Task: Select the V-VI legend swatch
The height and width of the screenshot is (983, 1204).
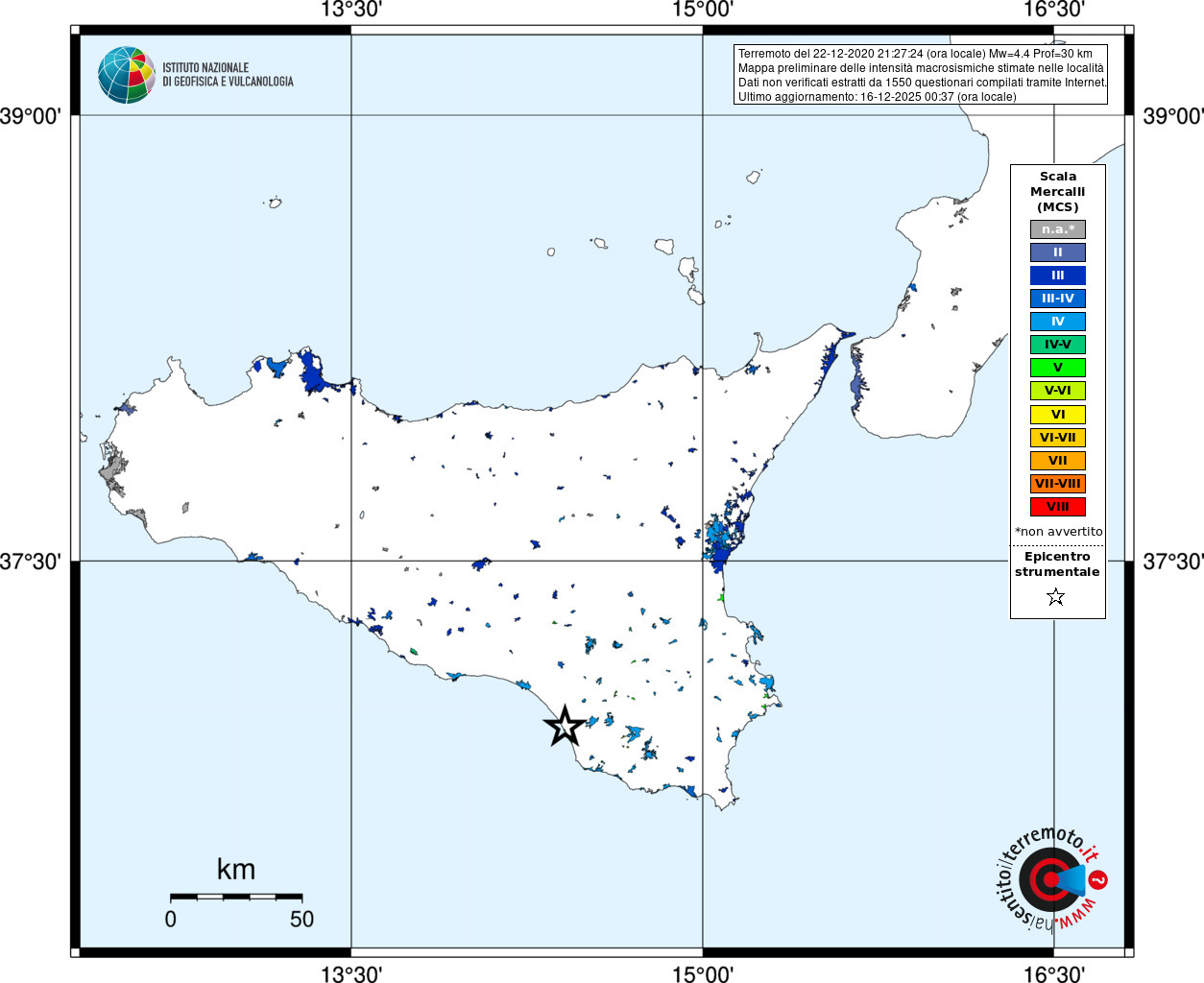Action: (1058, 391)
